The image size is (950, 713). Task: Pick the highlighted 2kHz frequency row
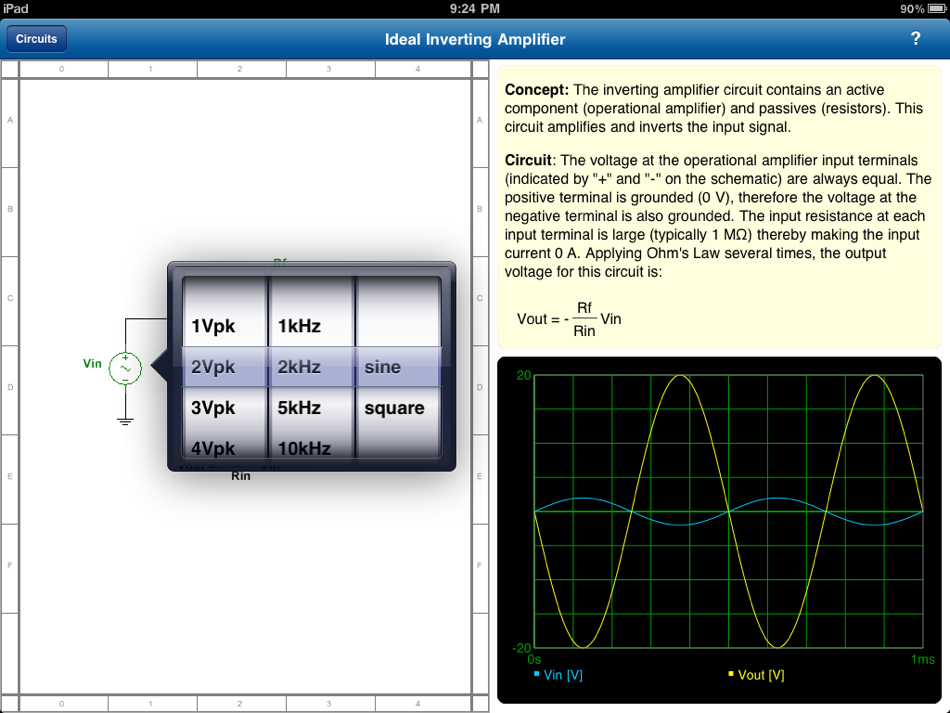(x=299, y=366)
